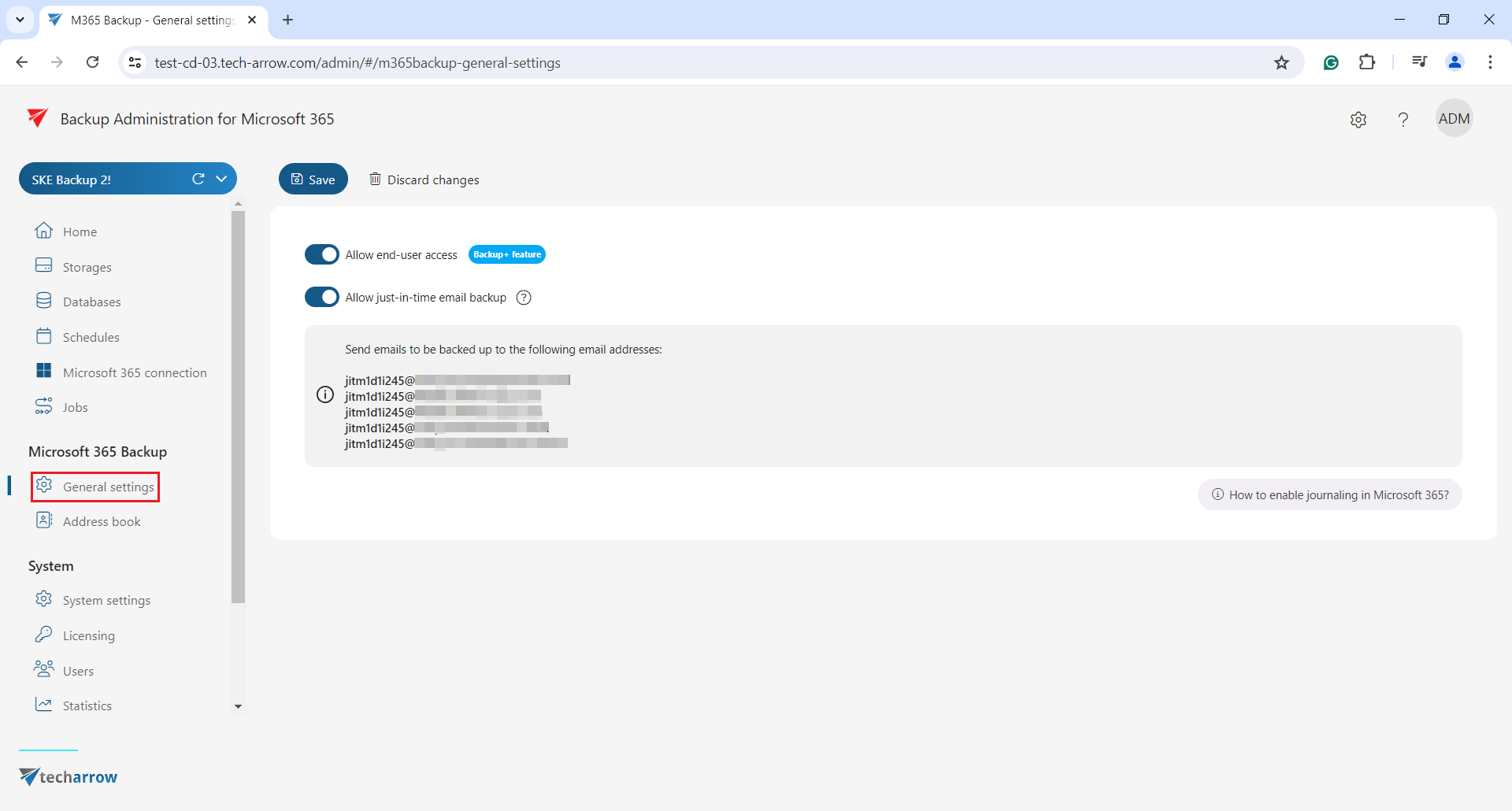Open the Chrome tab search dropdown
Image resolution: width=1512 pixels, height=811 pixels.
click(20, 20)
